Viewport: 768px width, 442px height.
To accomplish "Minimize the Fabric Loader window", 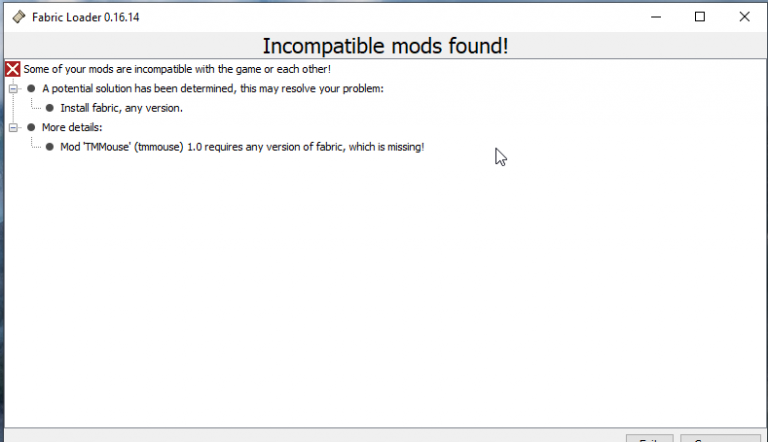I will 656,17.
